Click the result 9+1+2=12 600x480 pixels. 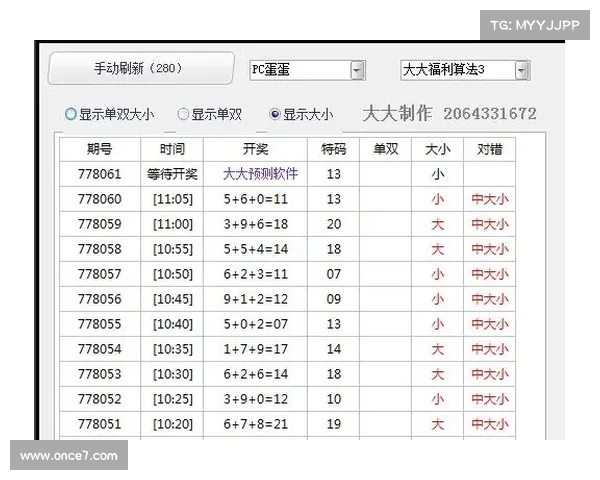point(256,299)
